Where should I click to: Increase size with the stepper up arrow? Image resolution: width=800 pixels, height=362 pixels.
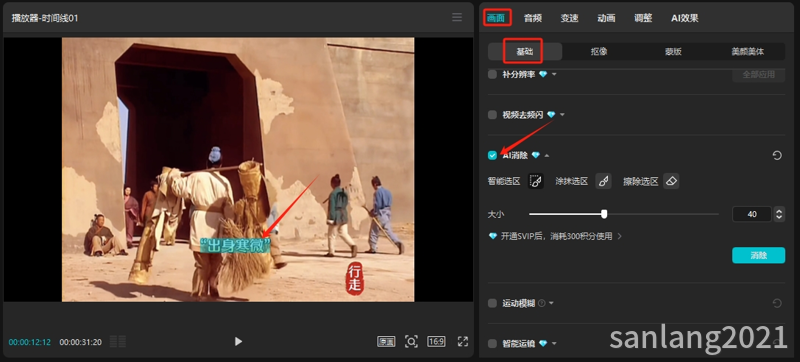(x=779, y=211)
